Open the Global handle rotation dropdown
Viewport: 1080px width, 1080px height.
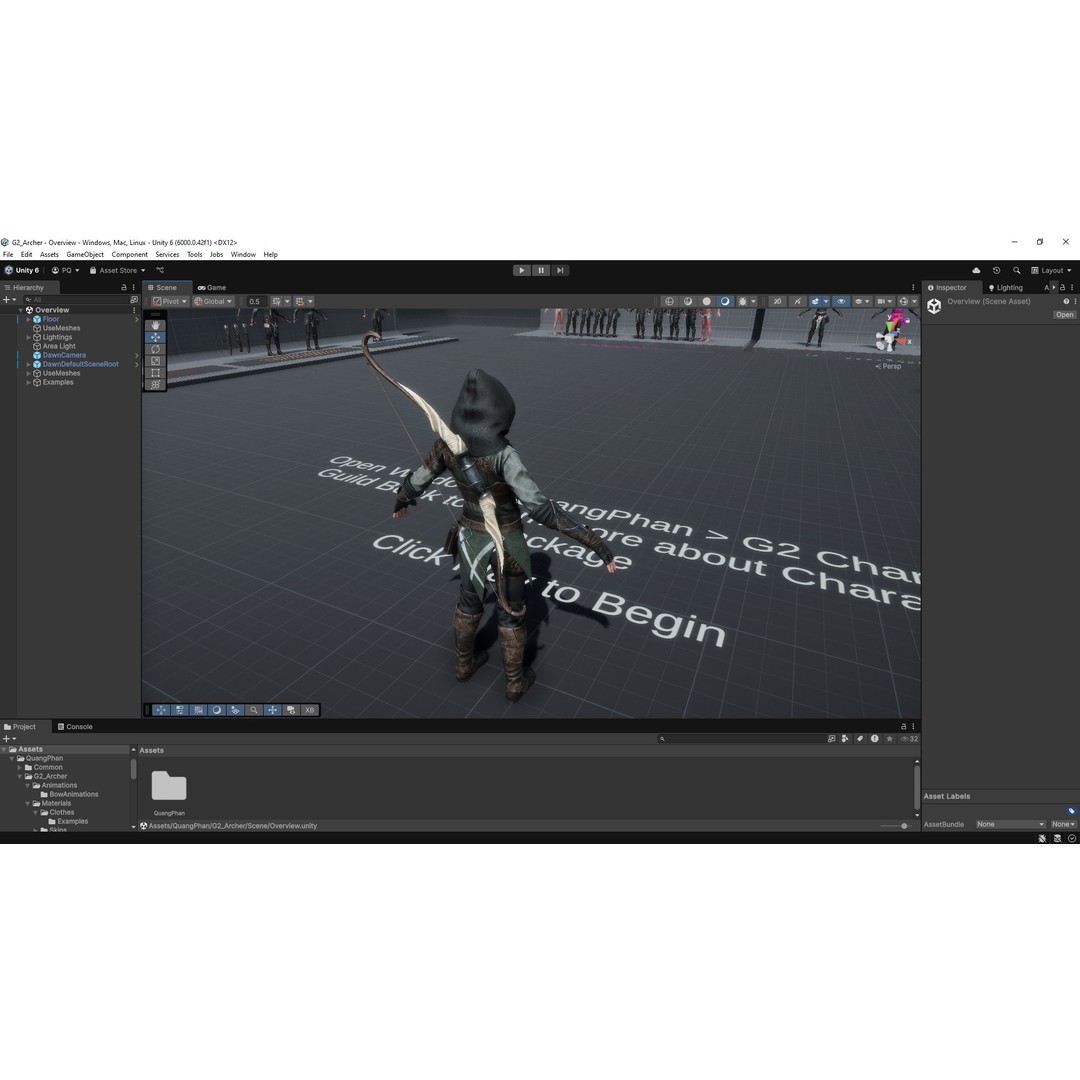click(213, 302)
